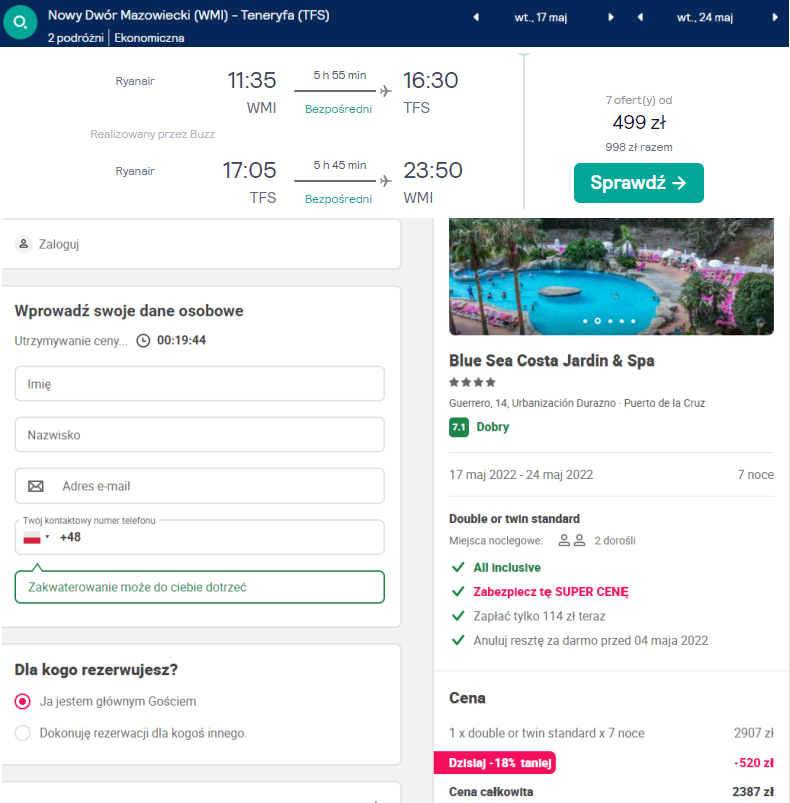This screenshot has width=790, height=803.
Task: Click the user avatar icon beside Zaloguj
Action: click(x=24, y=244)
